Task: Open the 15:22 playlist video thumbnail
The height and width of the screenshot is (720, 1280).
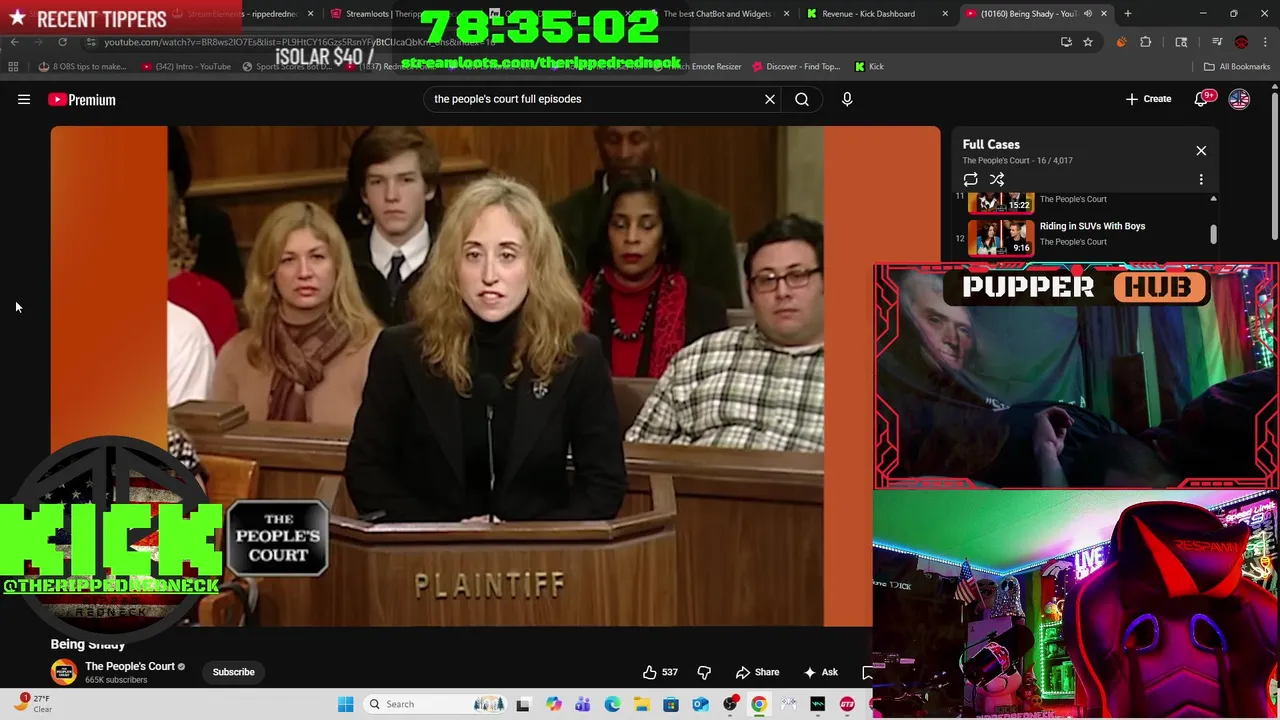Action: [1001, 201]
